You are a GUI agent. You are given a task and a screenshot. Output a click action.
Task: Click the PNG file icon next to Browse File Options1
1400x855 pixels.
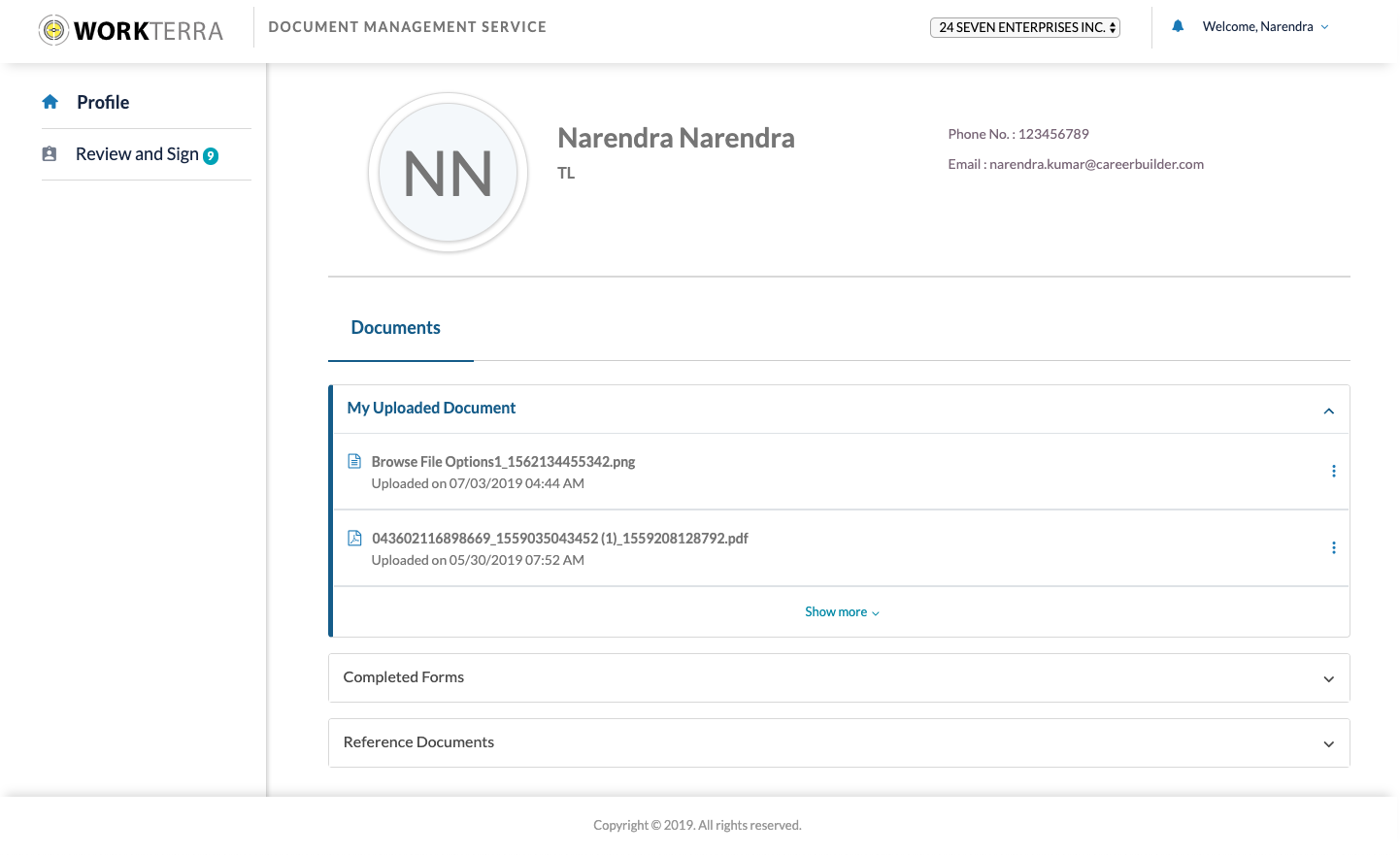pos(354,461)
